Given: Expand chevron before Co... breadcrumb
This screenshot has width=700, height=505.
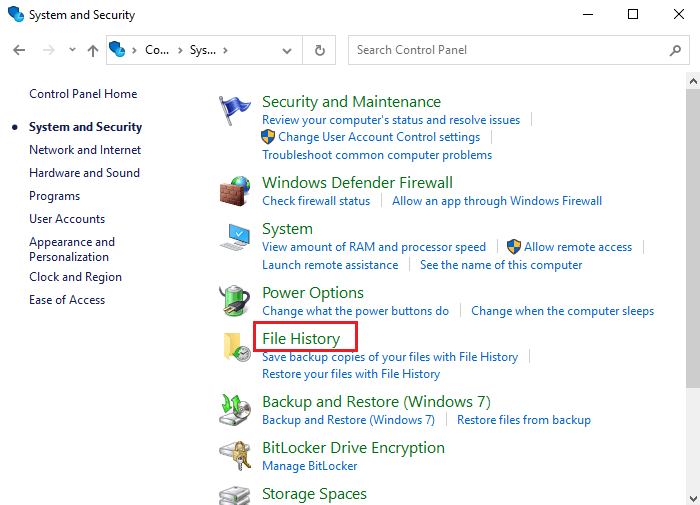Looking at the screenshot, I should (x=134, y=50).
